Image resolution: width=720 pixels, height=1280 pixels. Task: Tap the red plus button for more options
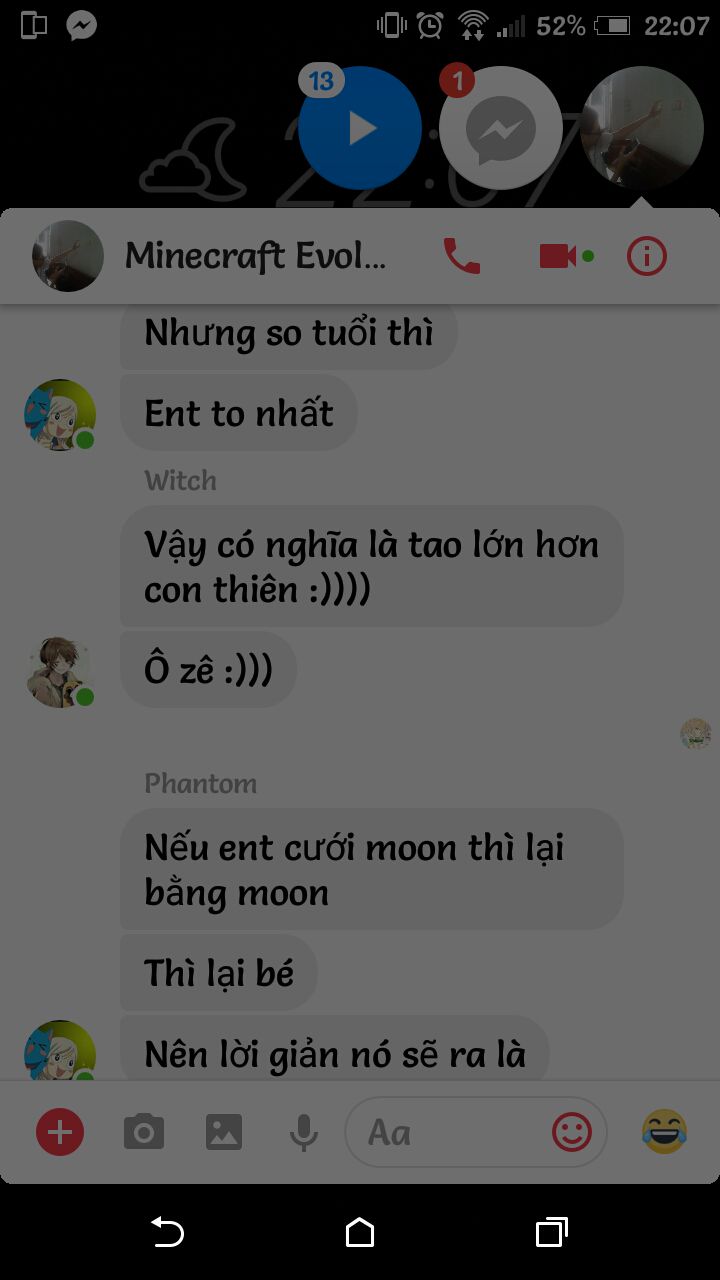(60, 1133)
